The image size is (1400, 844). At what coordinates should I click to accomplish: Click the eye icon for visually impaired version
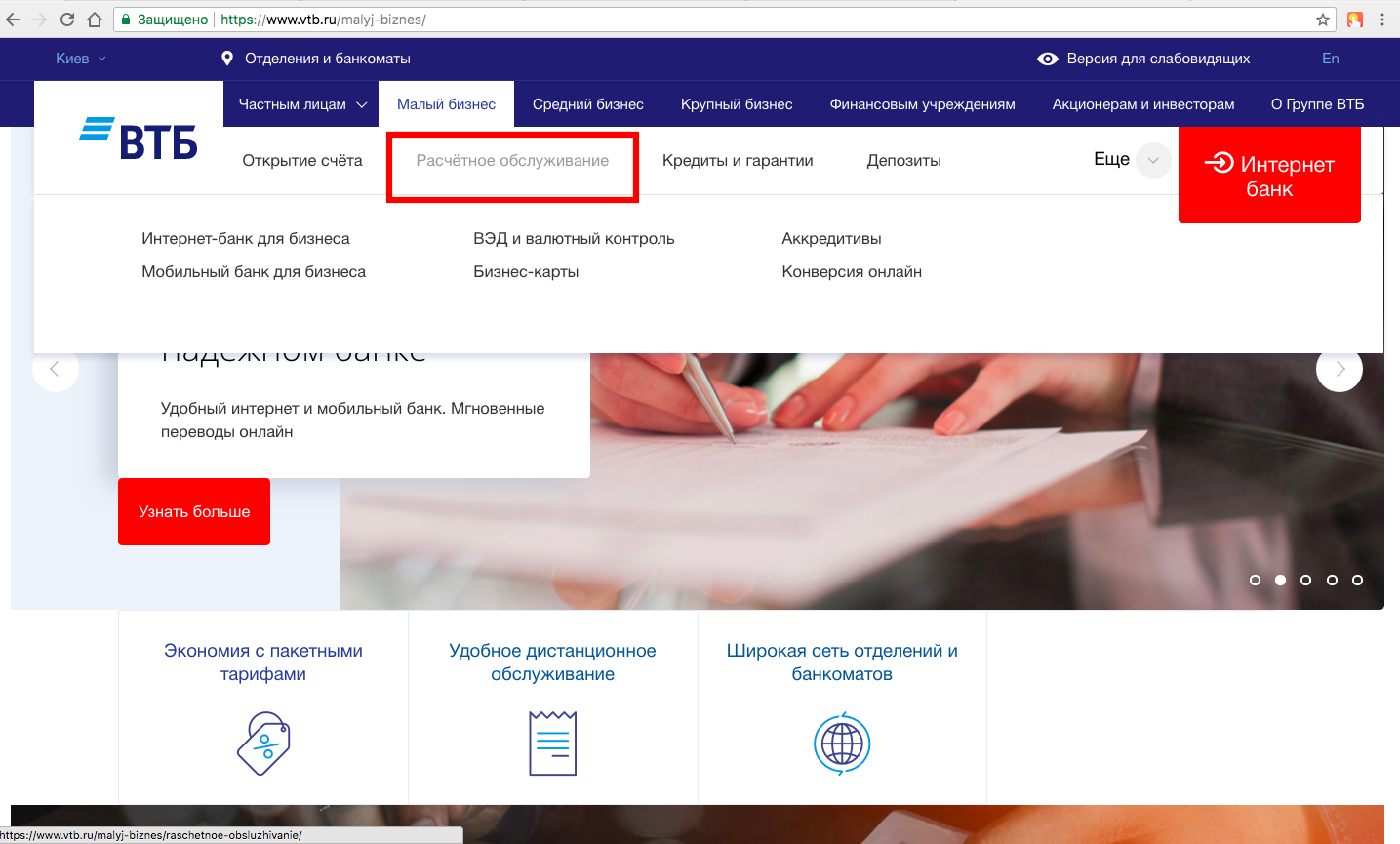pyautogui.click(x=1047, y=59)
